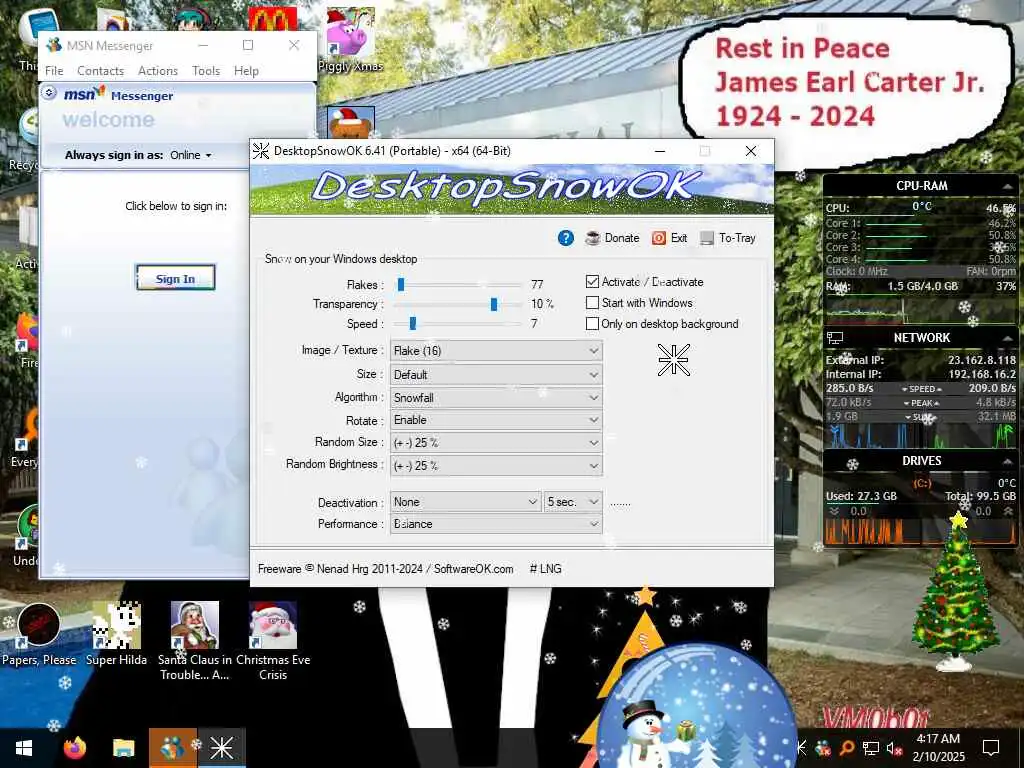Open the Piggly Xmas desktop shortcut
The width and height of the screenshot is (1024, 768).
pos(350,39)
